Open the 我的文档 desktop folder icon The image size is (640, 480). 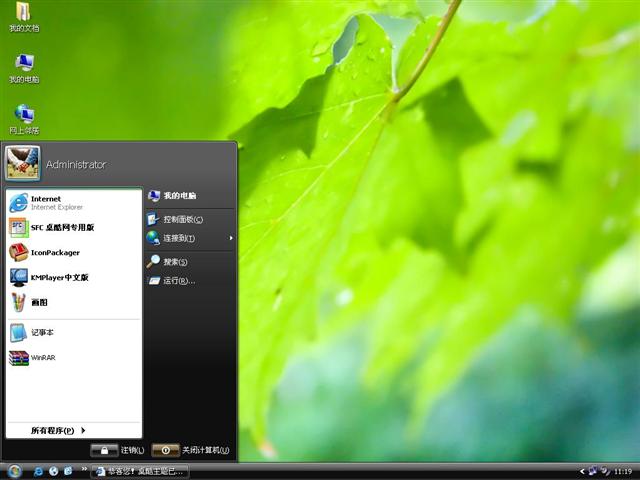(x=23, y=17)
